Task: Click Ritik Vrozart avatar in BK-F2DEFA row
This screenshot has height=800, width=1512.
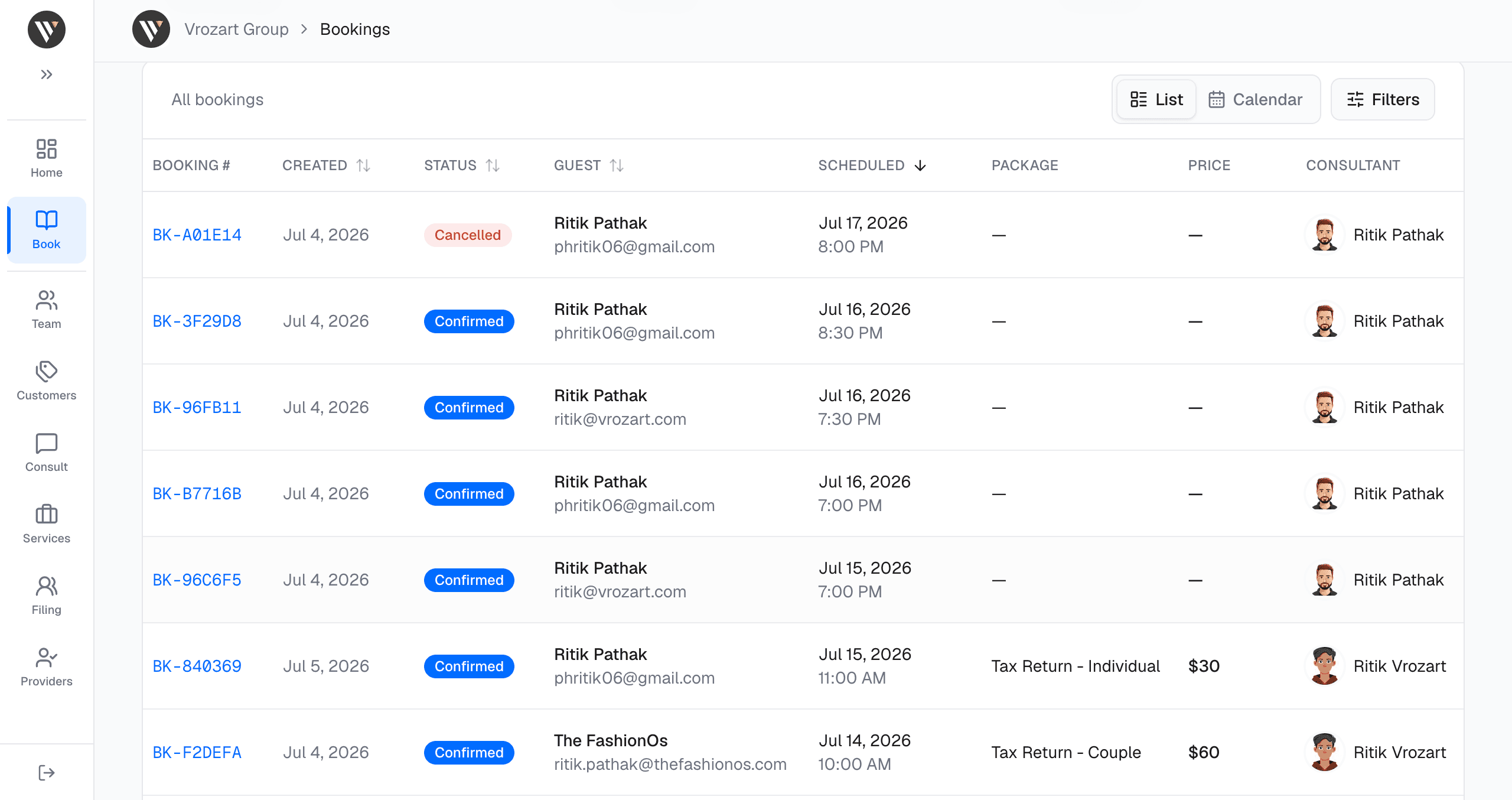Action: [1325, 753]
